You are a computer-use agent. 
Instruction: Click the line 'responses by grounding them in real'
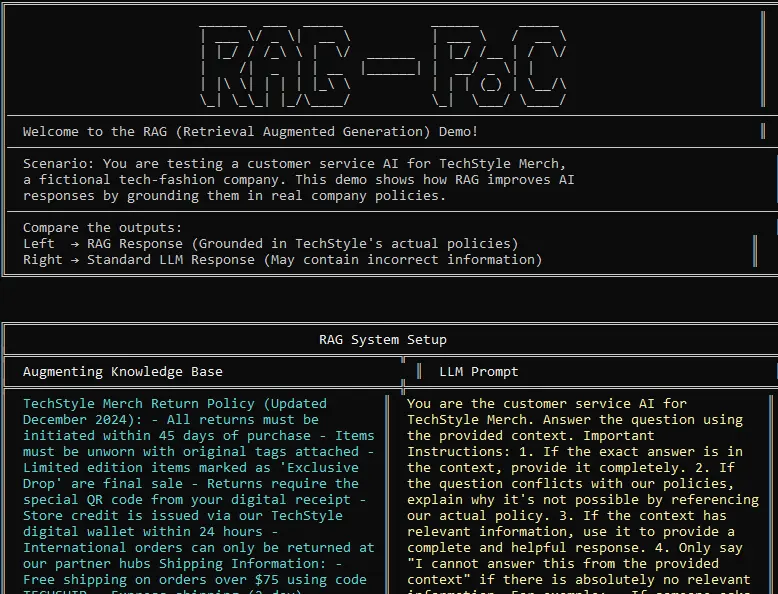coord(234,196)
